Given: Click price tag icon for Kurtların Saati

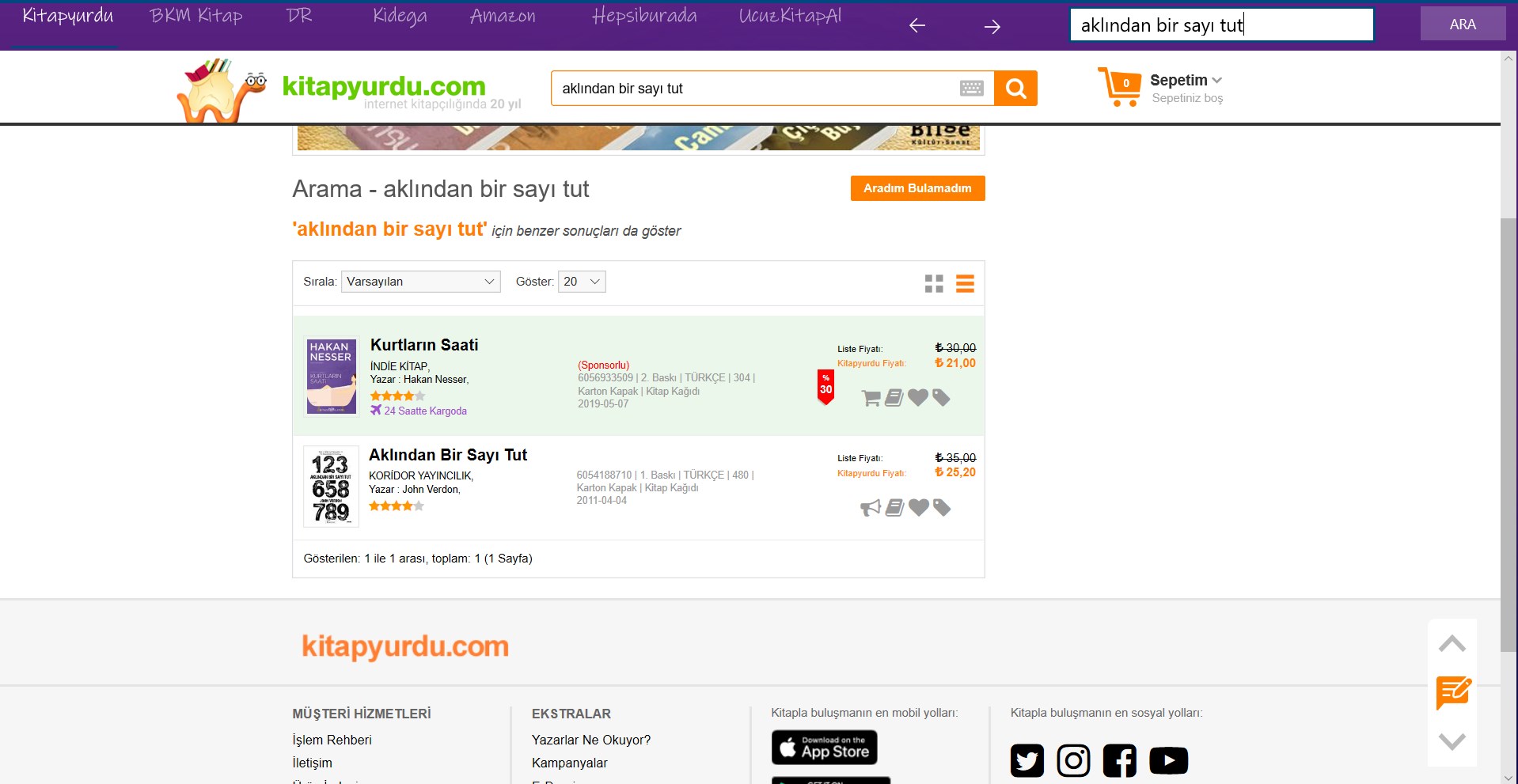Looking at the screenshot, I should 941,398.
